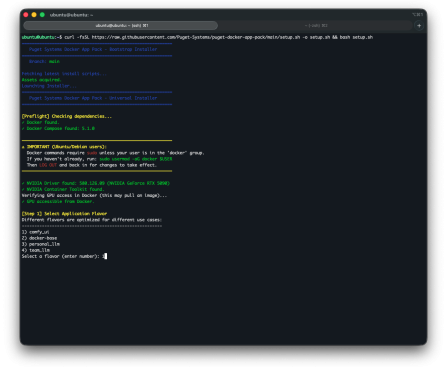The width and height of the screenshot is (447, 367).
Task: Click the 'Assets acquired.' line
Action: pyautogui.click(x=42, y=80)
